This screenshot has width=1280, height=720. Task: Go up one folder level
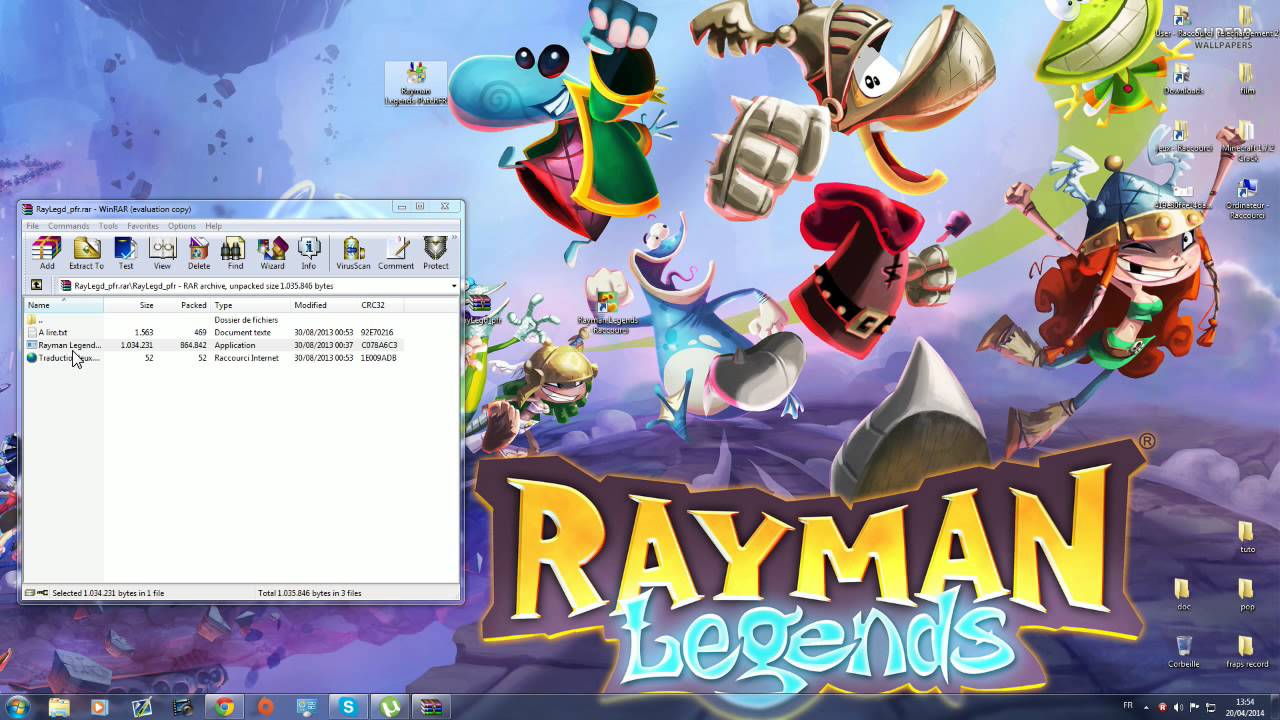pos(36,286)
